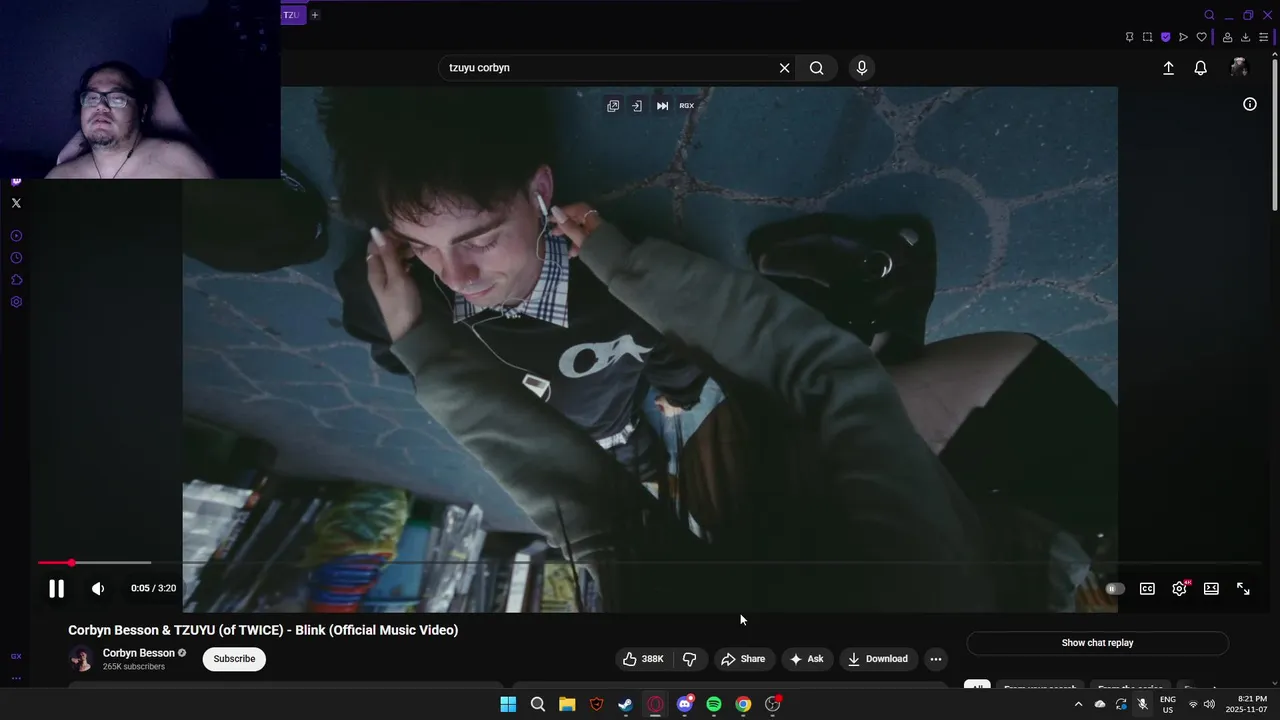Viewport: 1280px width, 720px height.
Task: Show video info card icon
Action: (1249, 104)
